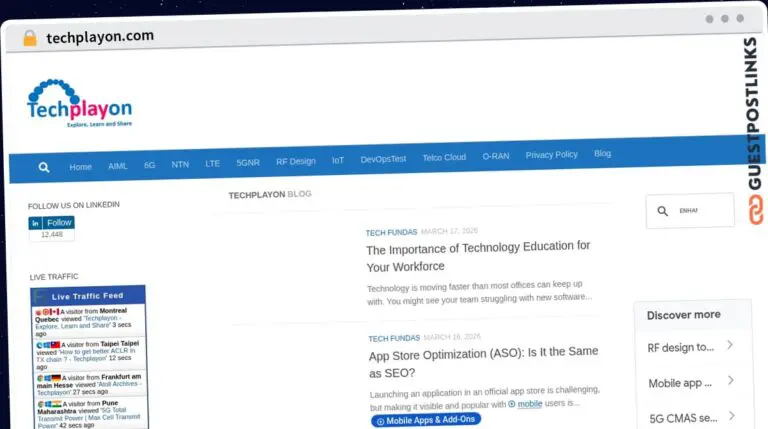This screenshot has width=768, height=429.
Task: Click Pune Maharashtra visitor entry
Action: click(x=91, y=414)
